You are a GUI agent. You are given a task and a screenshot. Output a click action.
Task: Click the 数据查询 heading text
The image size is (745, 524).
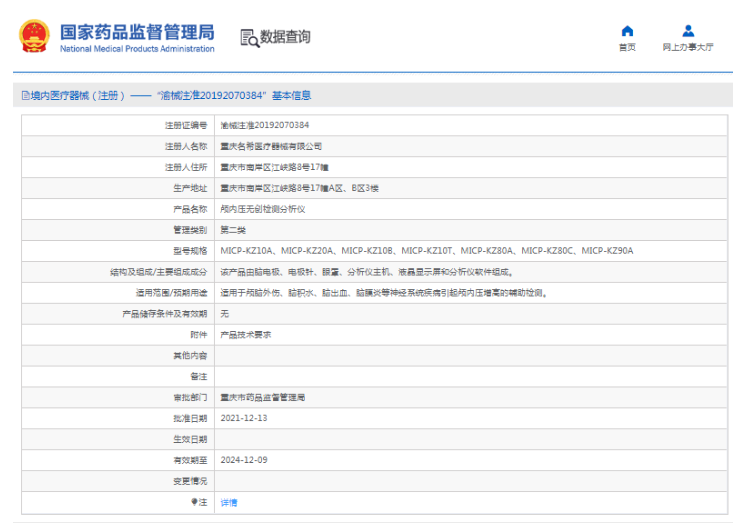pos(285,37)
